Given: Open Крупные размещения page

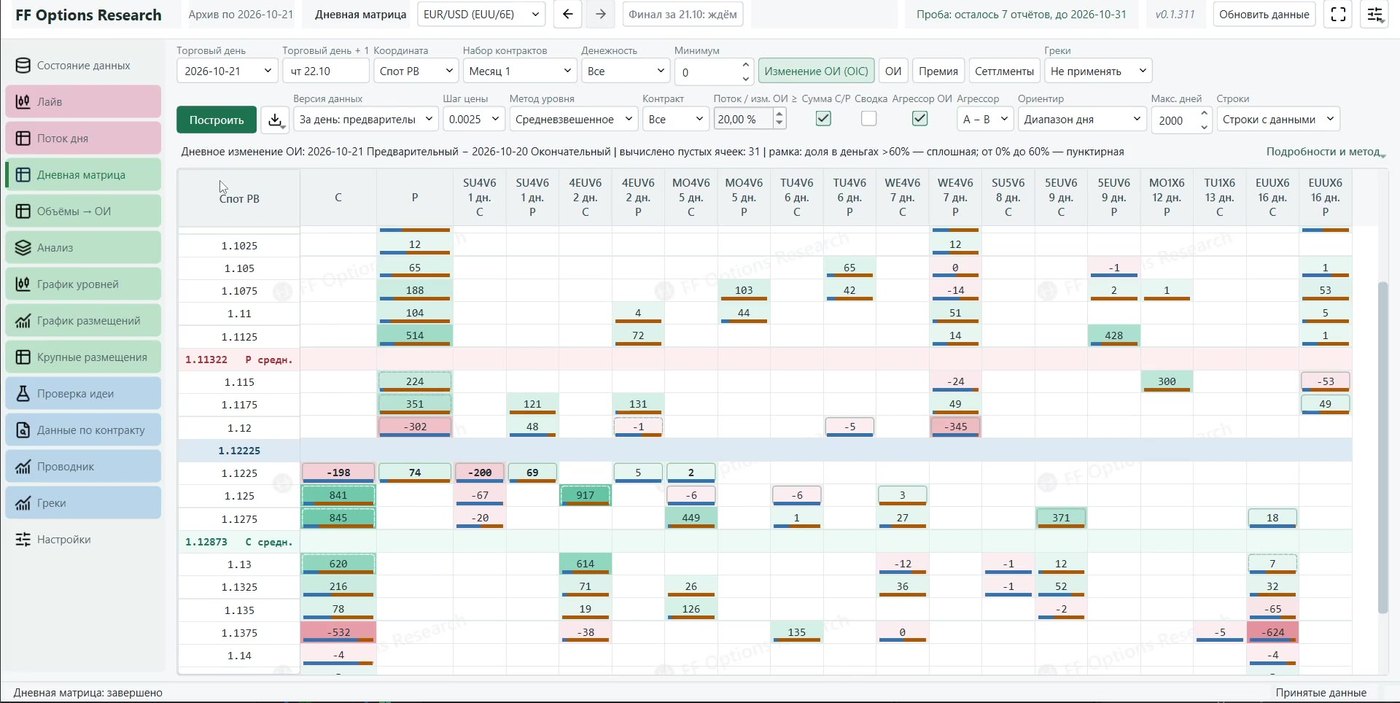Looking at the screenshot, I should tap(83, 357).
